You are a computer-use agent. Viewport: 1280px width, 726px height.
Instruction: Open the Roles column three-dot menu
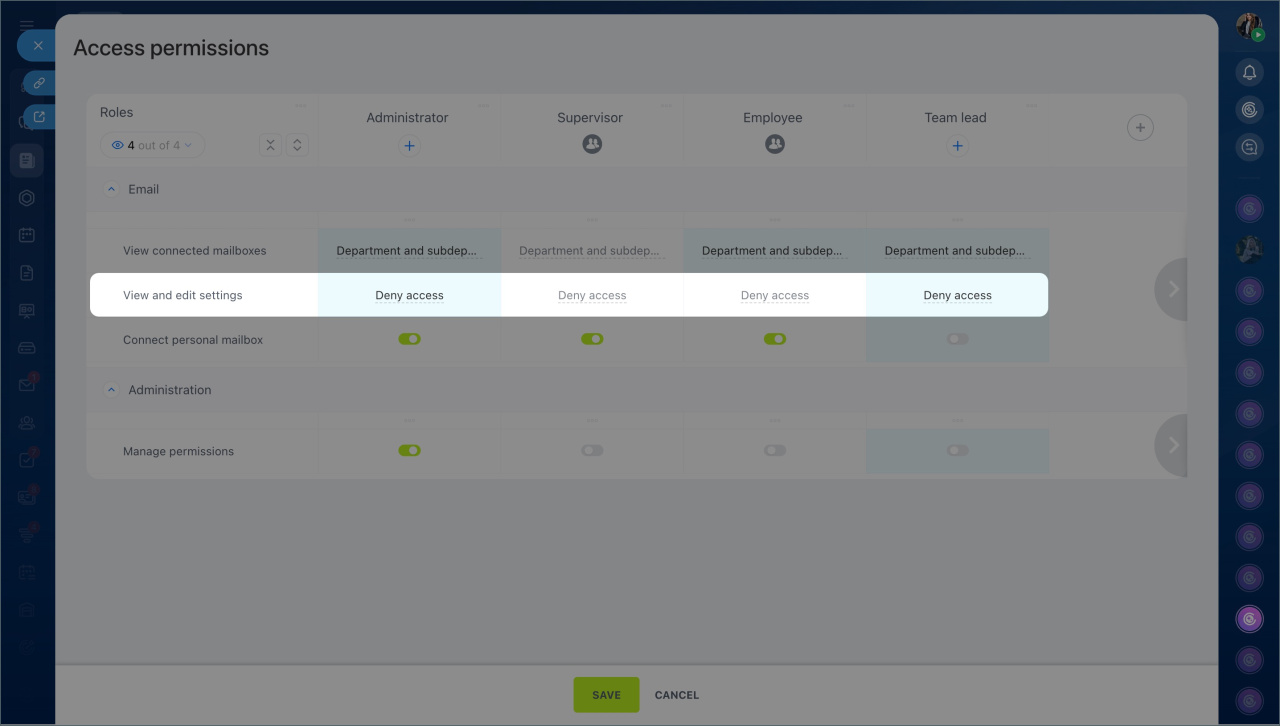coord(301,106)
